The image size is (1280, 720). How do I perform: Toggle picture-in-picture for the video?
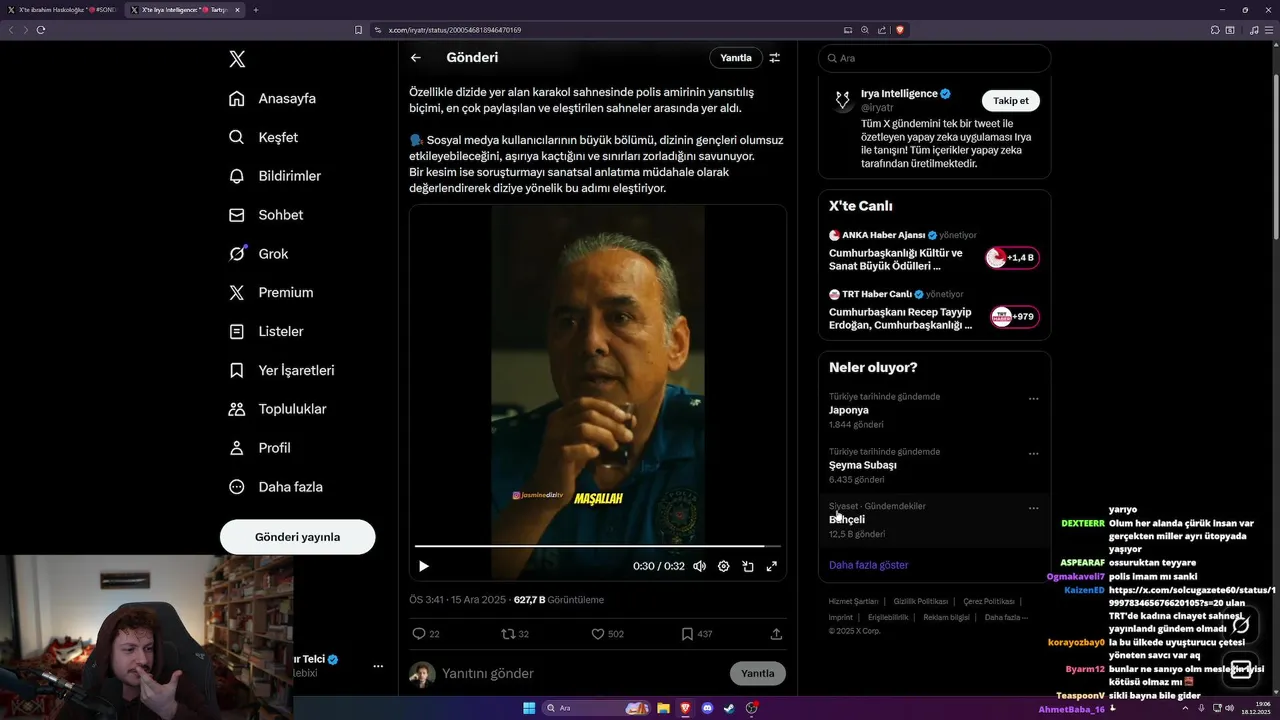point(748,566)
